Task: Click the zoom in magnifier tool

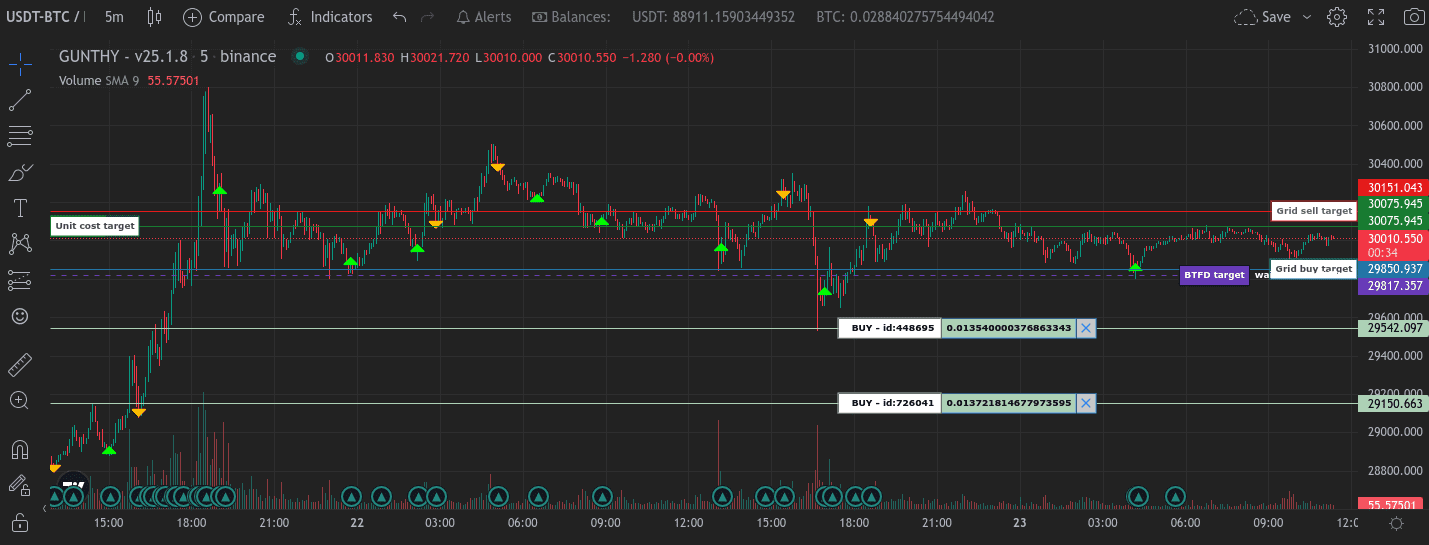Action: [x=20, y=400]
